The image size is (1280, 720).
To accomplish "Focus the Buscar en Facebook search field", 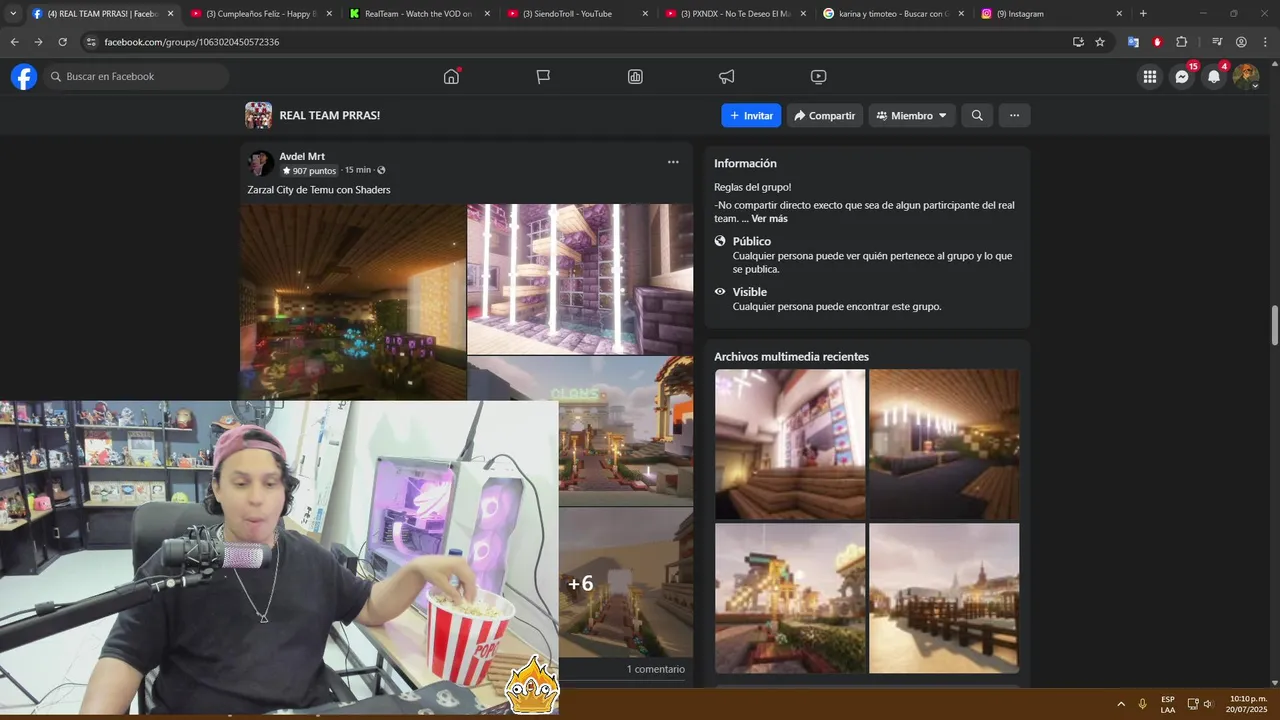I will point(137,76).
